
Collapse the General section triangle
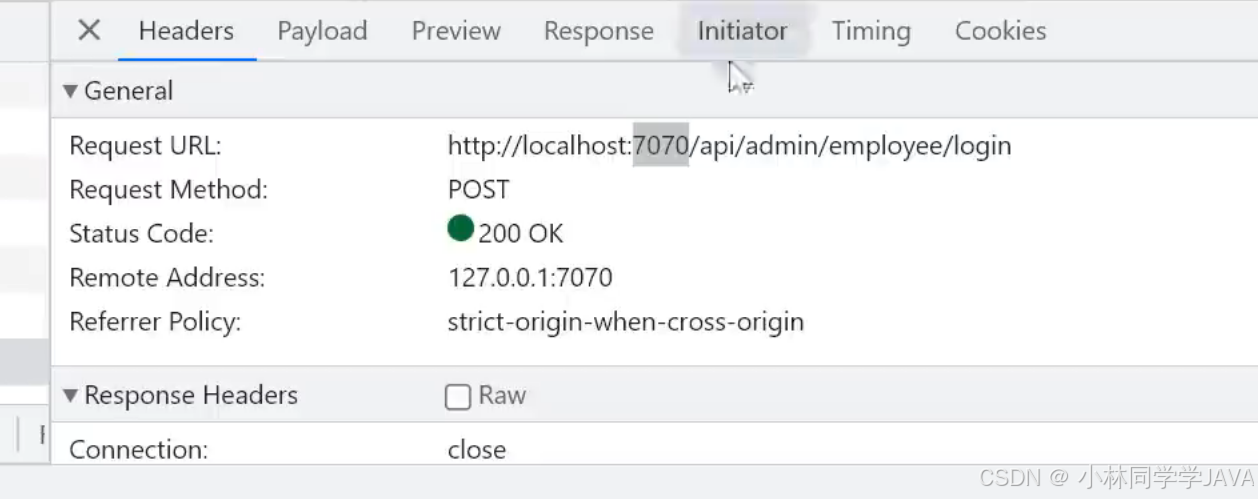tap(70, 91)
